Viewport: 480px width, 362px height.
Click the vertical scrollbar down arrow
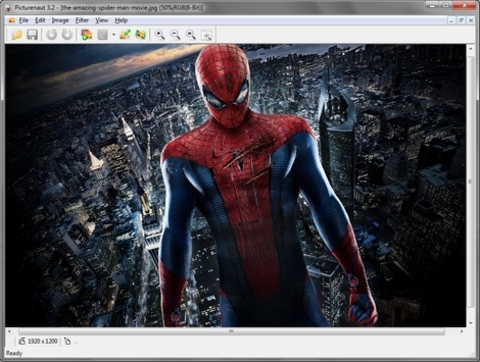(471, 323)
